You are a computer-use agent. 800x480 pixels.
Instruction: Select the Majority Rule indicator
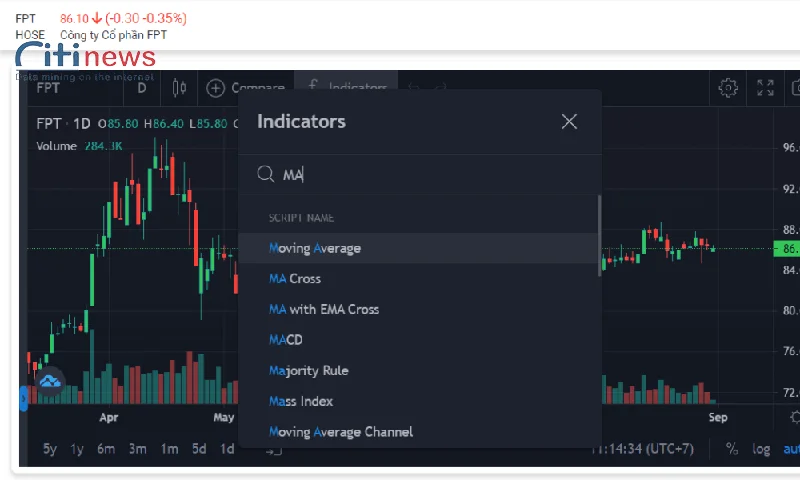418,371
